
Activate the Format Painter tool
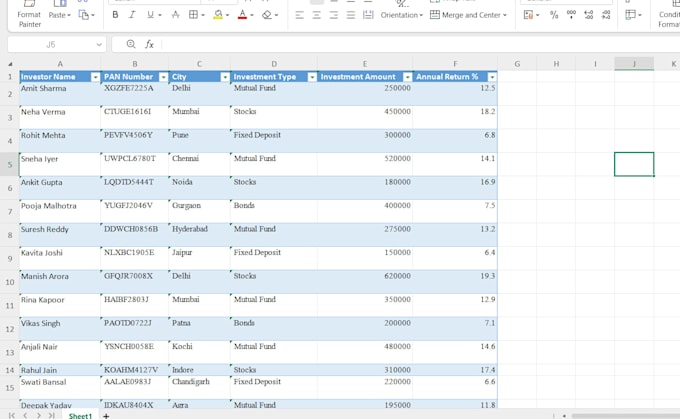click(29, 15)
